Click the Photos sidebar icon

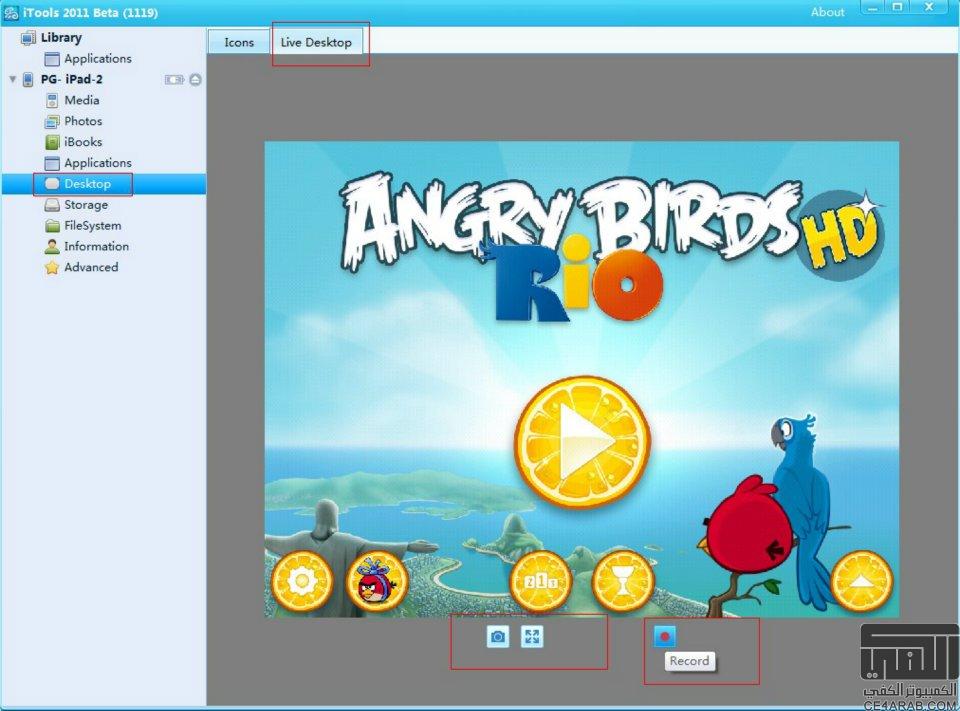click(52, 121)
